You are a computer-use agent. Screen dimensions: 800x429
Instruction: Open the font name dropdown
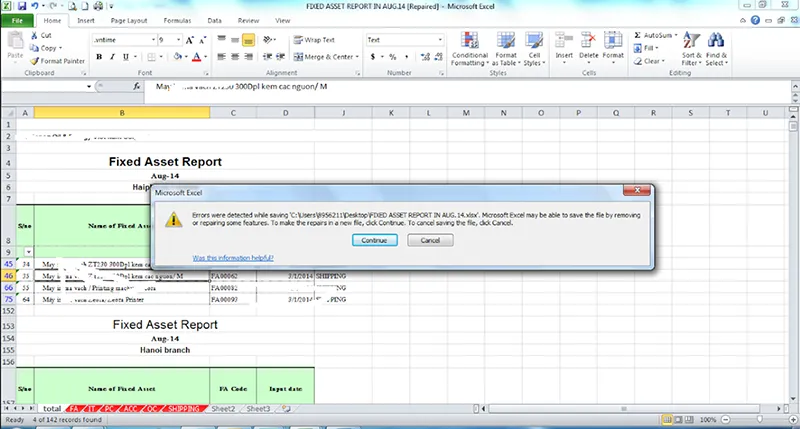coord(153,40)
